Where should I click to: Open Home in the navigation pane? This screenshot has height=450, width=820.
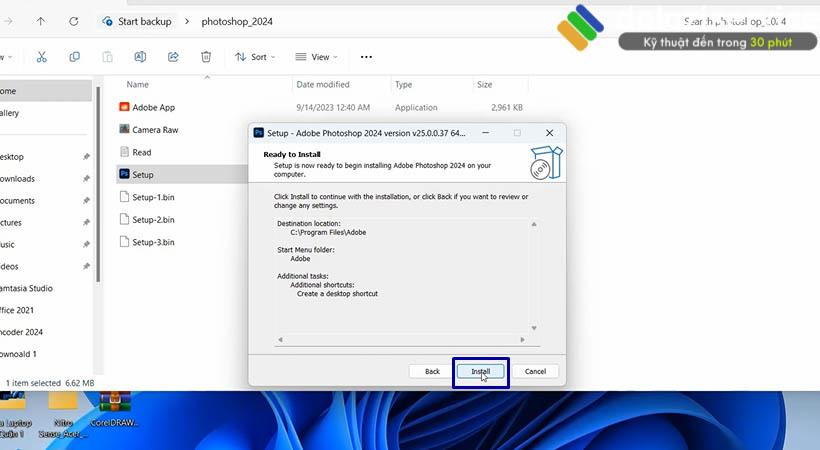click(x=45, y=91)
